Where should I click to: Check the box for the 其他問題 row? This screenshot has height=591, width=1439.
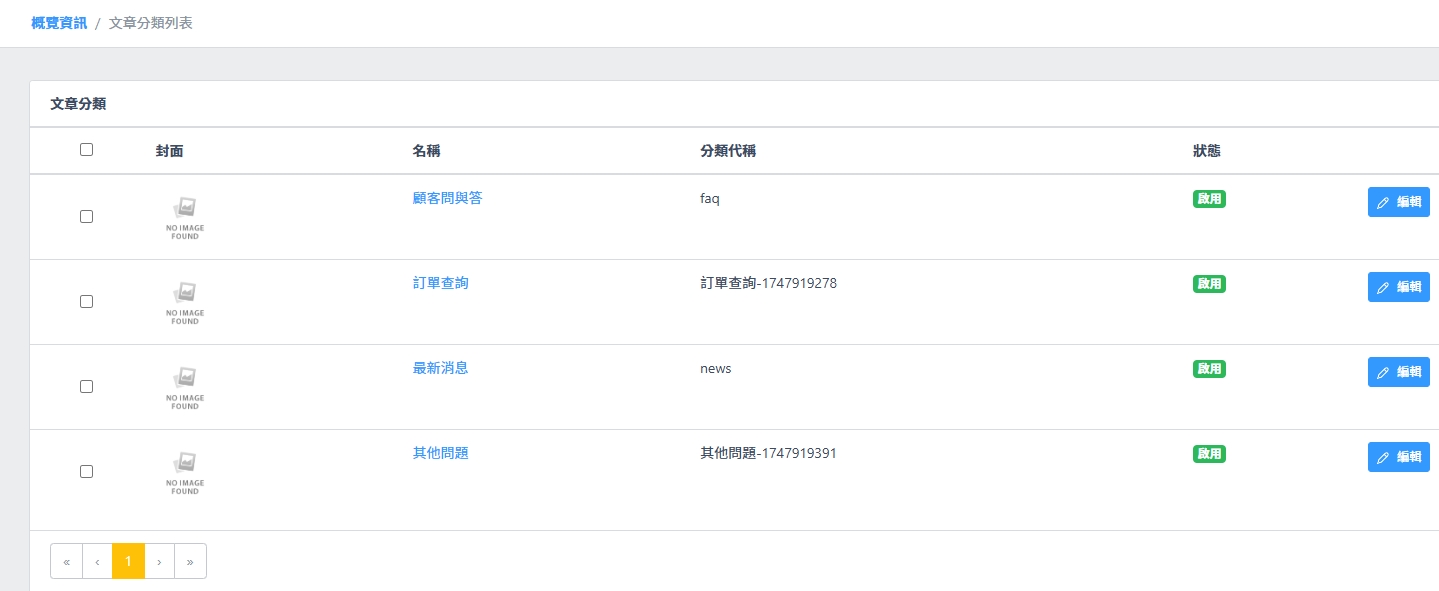point(86,471)
